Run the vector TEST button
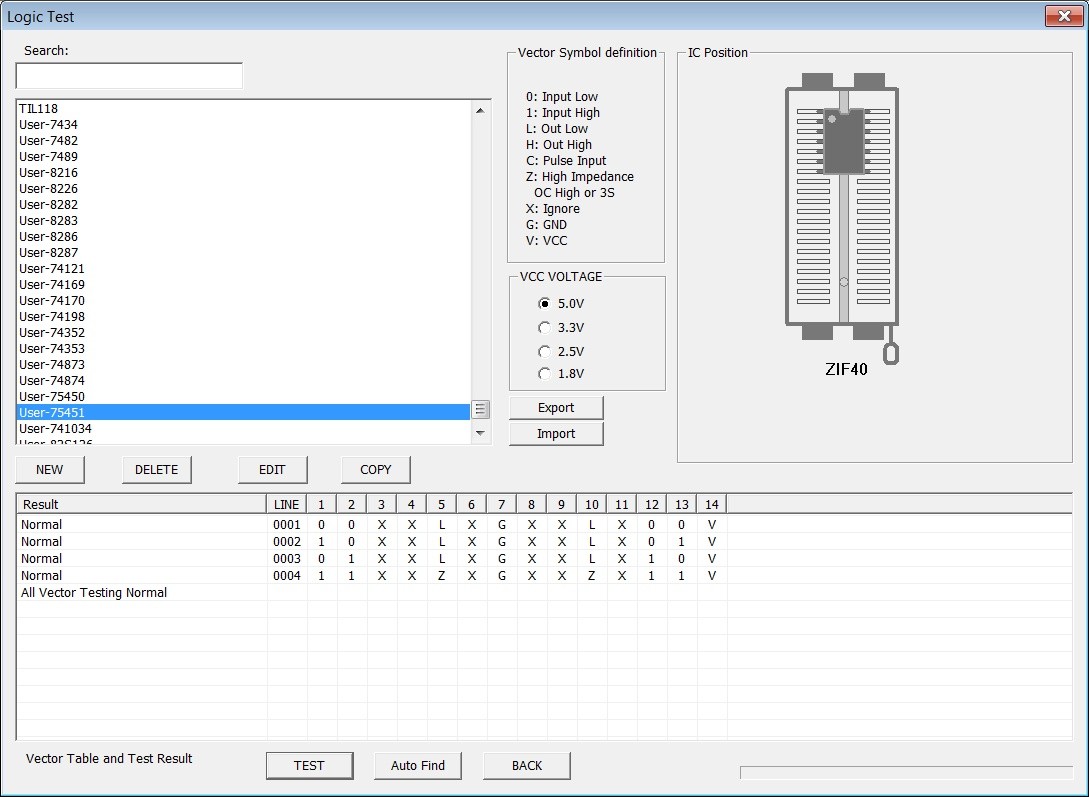 pyautogui.click(x=309, y=765)
